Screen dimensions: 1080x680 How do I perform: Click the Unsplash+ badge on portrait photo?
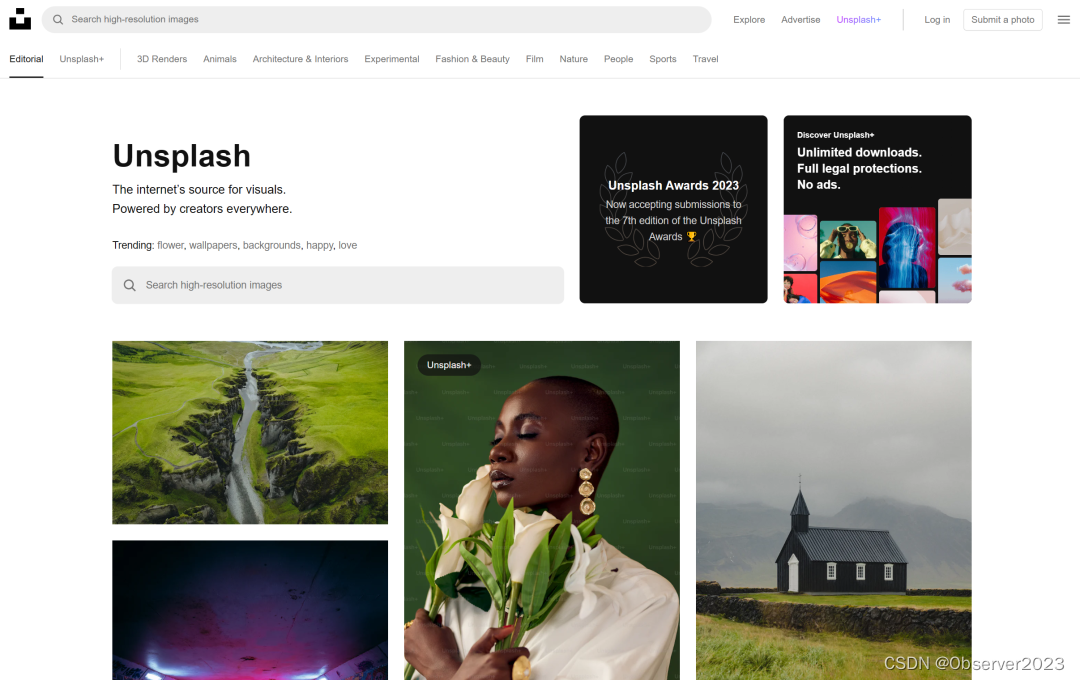click(x=449, y=365)
